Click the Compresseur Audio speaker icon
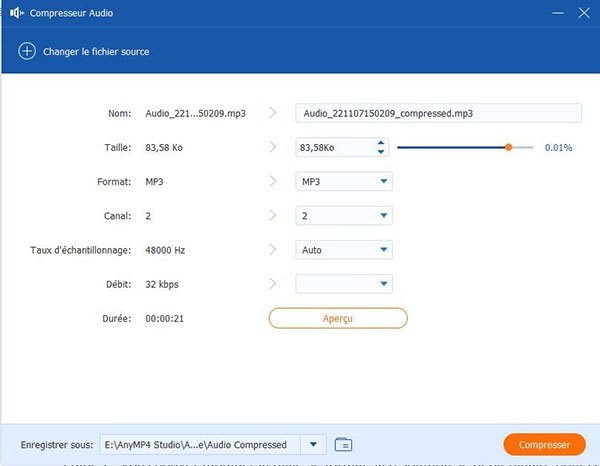 pyautogui.click(x=16, y=13)
